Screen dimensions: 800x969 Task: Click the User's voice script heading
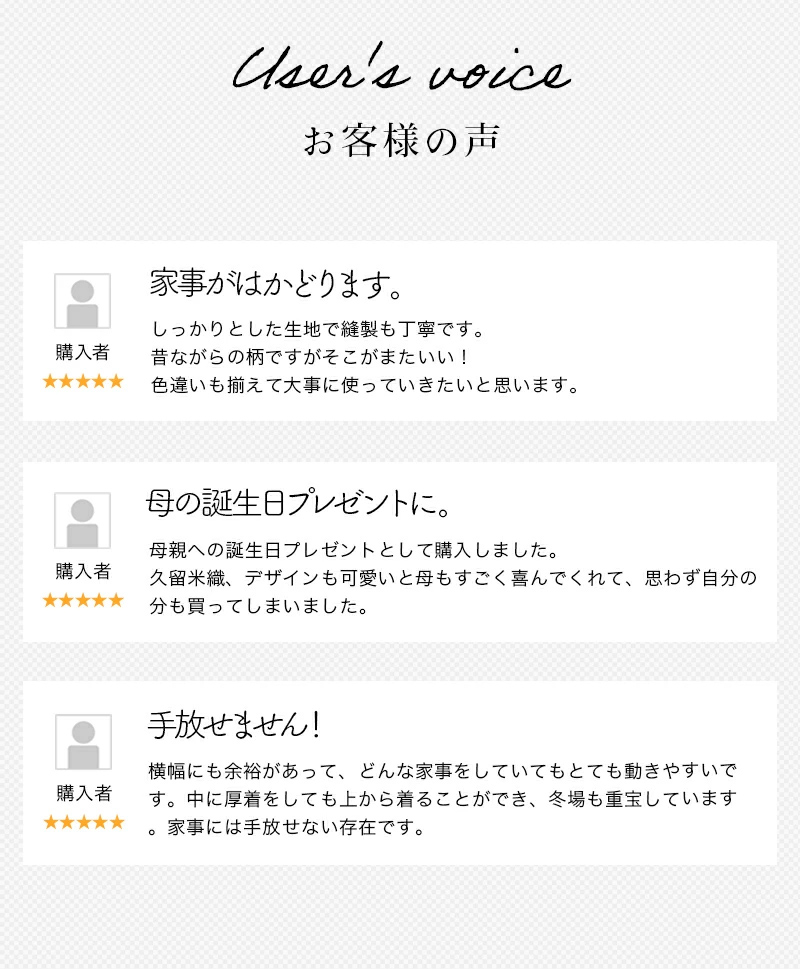[x=401, y=74]
